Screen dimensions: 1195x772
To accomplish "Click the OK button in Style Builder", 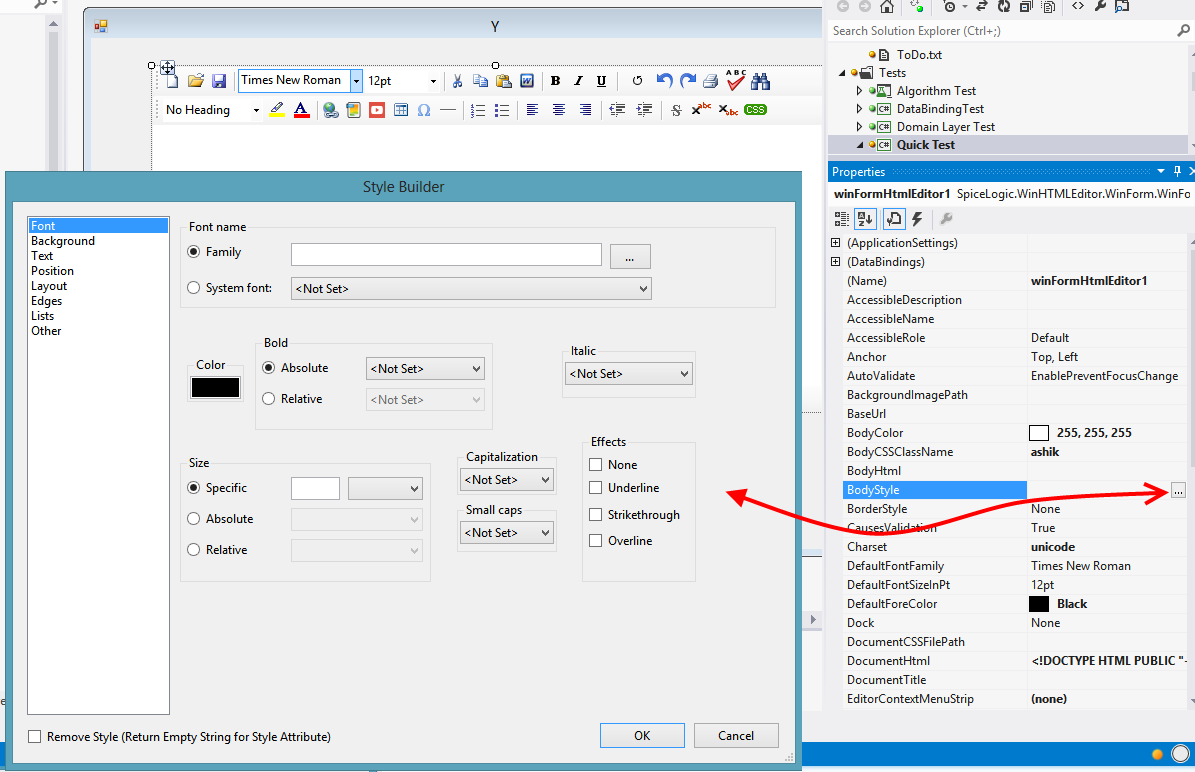I will [642, 735].
